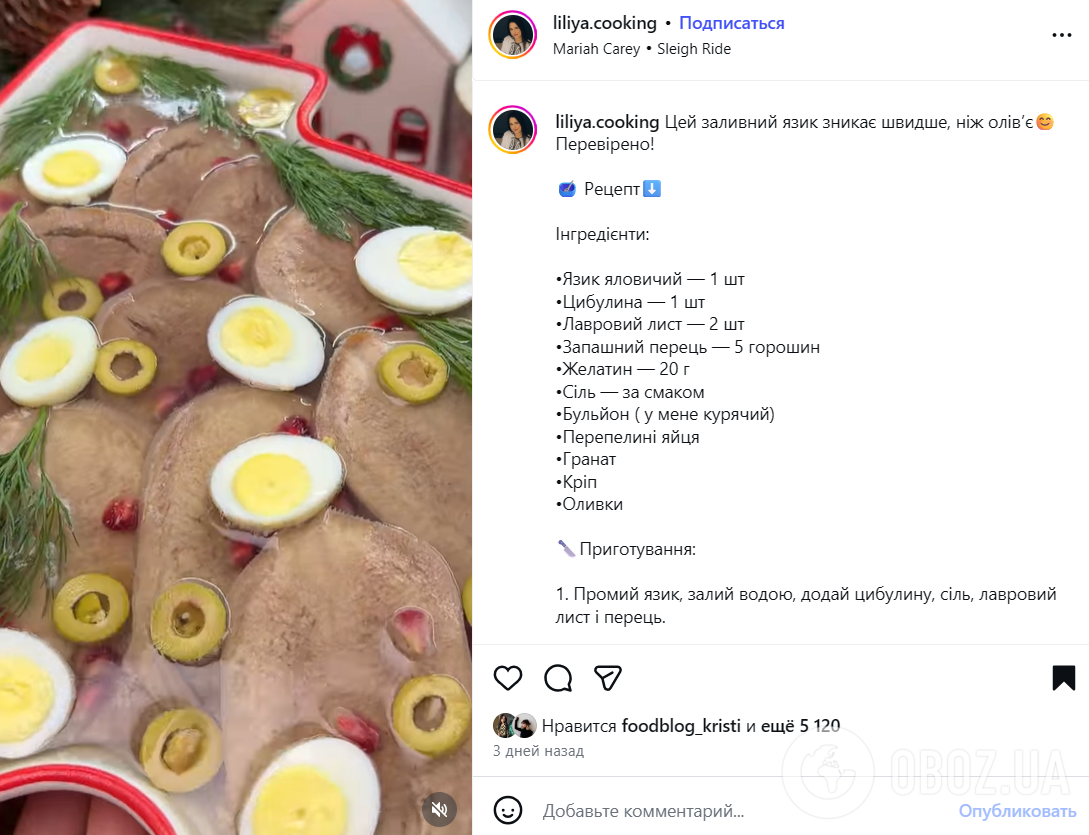Click the likers' small avatar icons

click(x=514, y=726)
